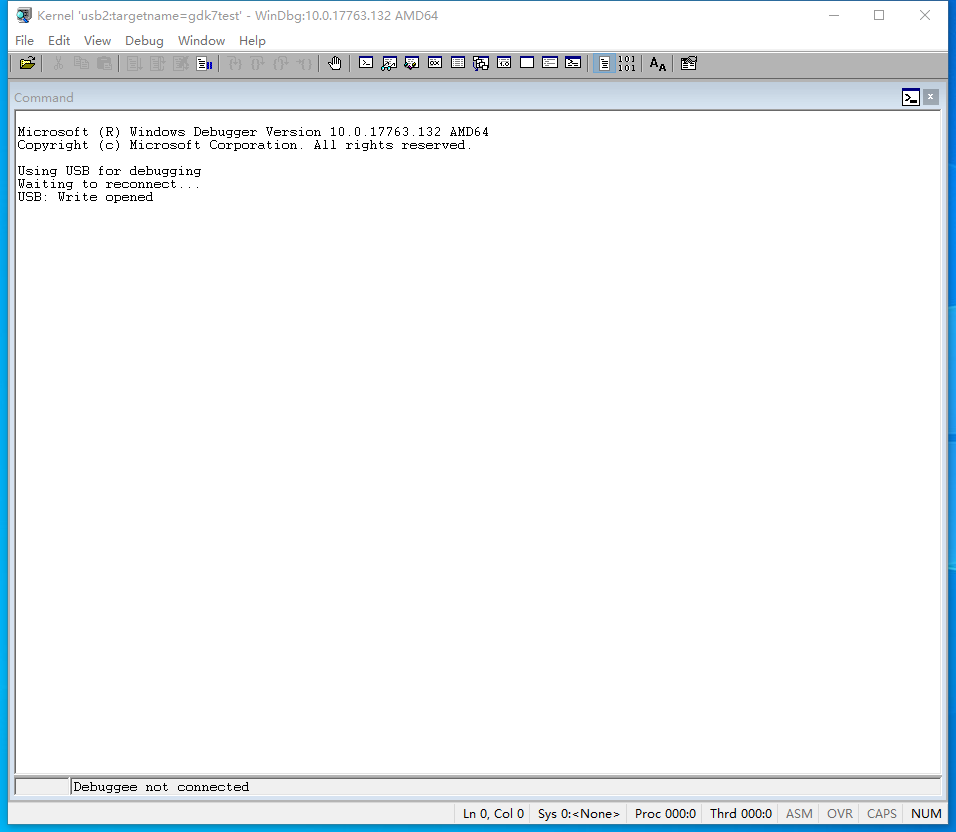956x832 pixels.
Task: Open the View menu
Action: tap(98, 41)
